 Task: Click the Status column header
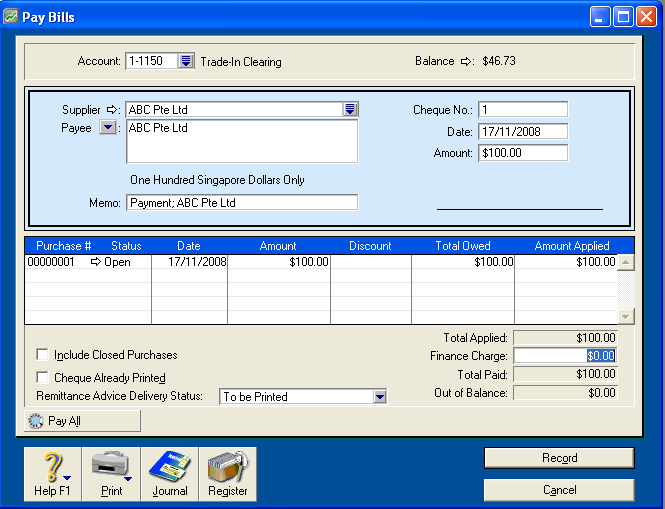coord(126,246)
